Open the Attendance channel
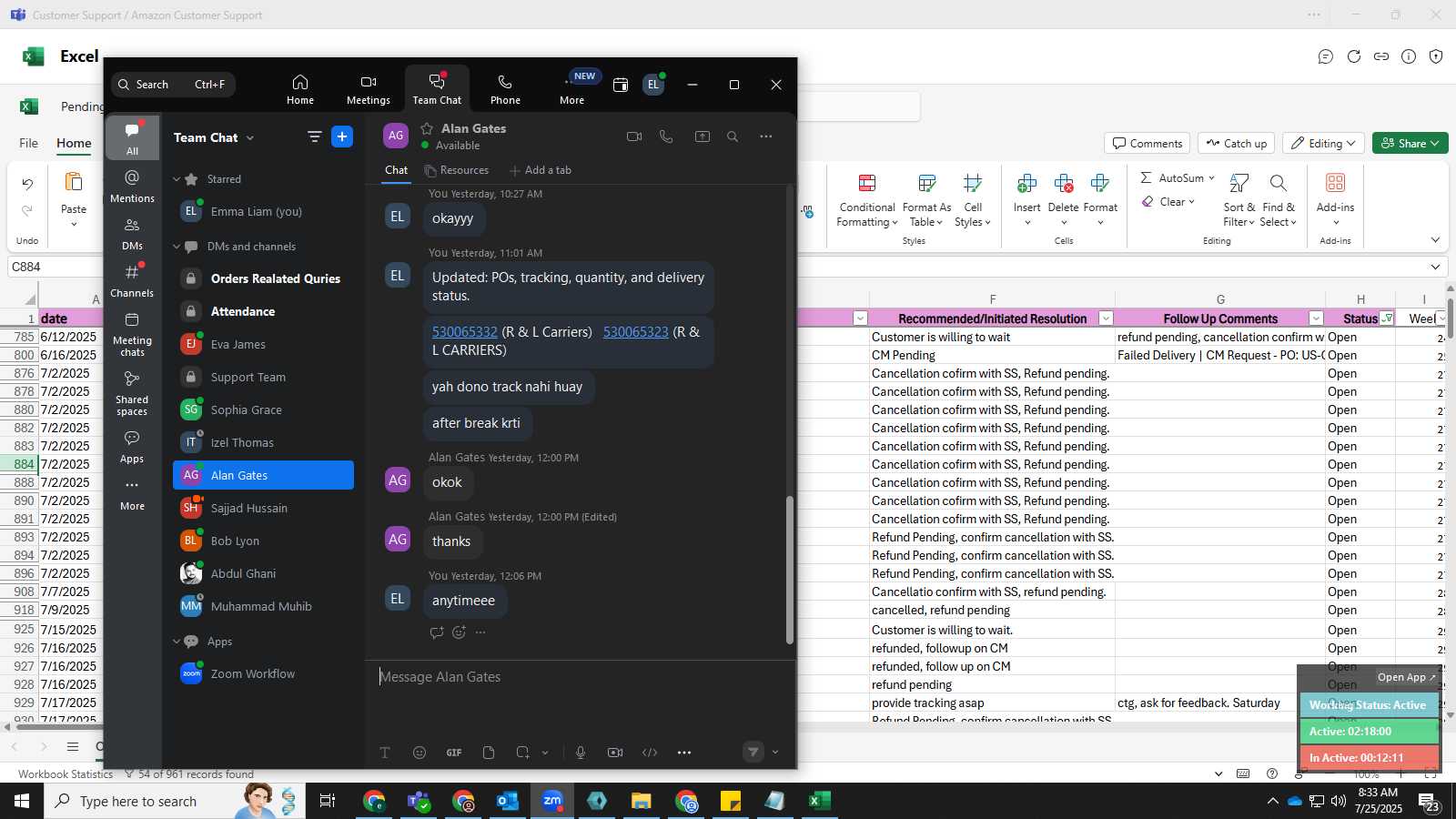The width and height of the screenshot is (1456, 819). [x=263, y=311]
